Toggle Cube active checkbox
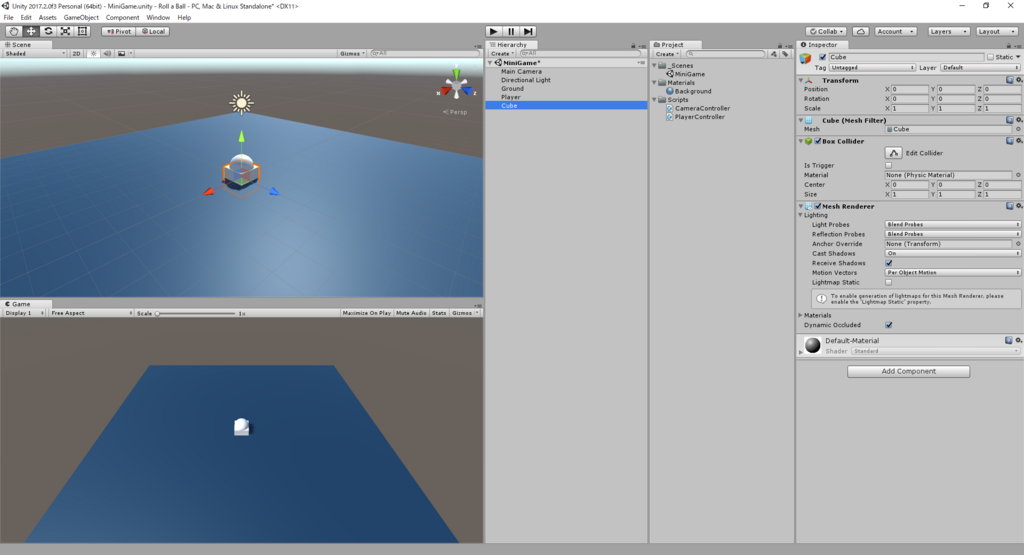1024x555 pixels. click(822, 57)
